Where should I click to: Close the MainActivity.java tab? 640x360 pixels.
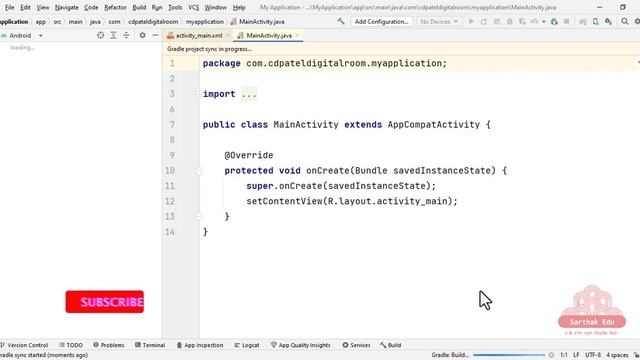click(x=297, y=36)
